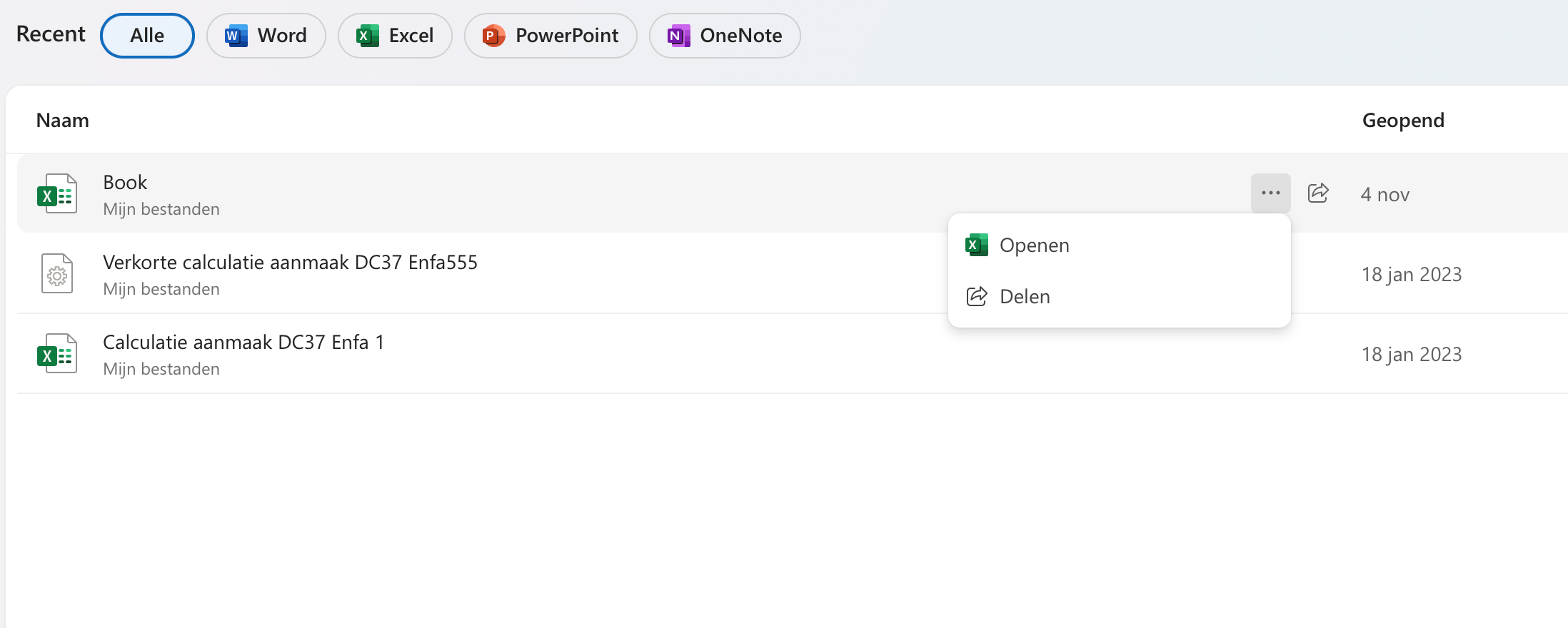Click the Excel file icon for Calculatie aanmaak
Screen dimensions: 1568x628
click(x=57, y=353)
